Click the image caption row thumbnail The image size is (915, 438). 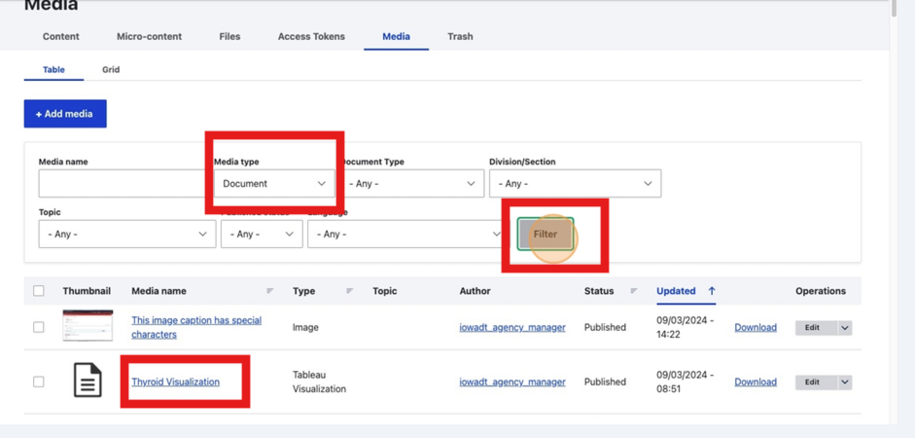coord(88,326)
